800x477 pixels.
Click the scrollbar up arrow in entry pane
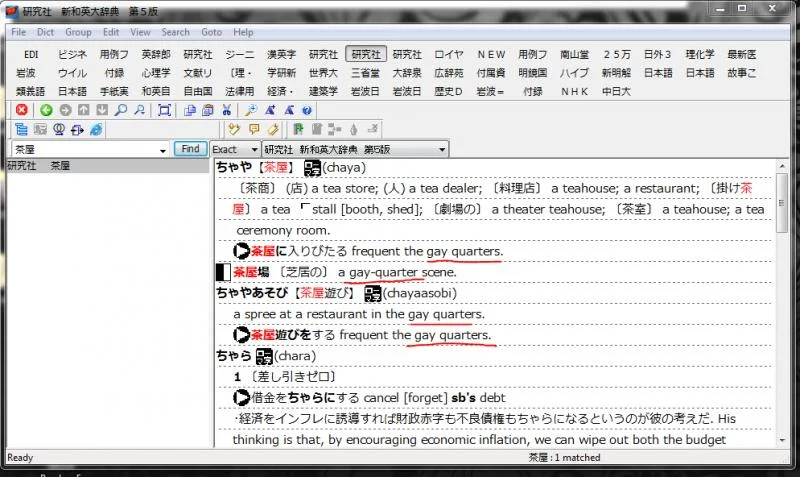point(782,166)
